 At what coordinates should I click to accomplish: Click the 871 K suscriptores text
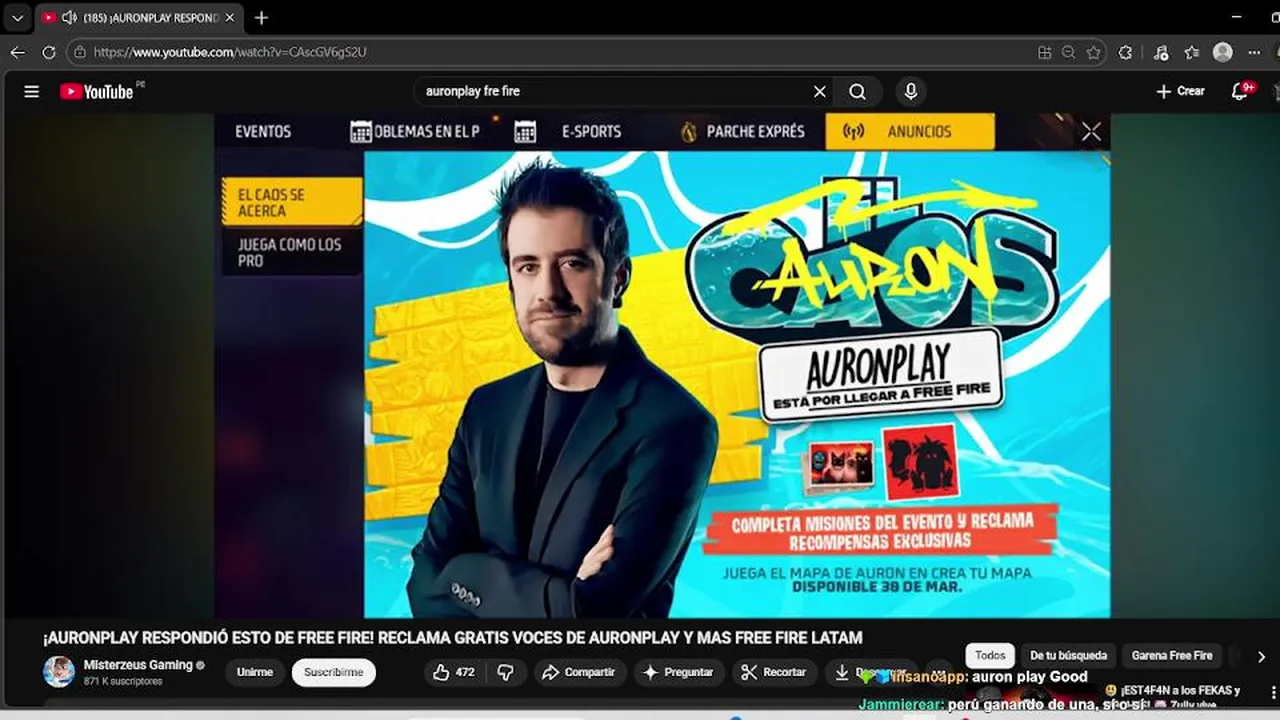[x=123, y=681]
